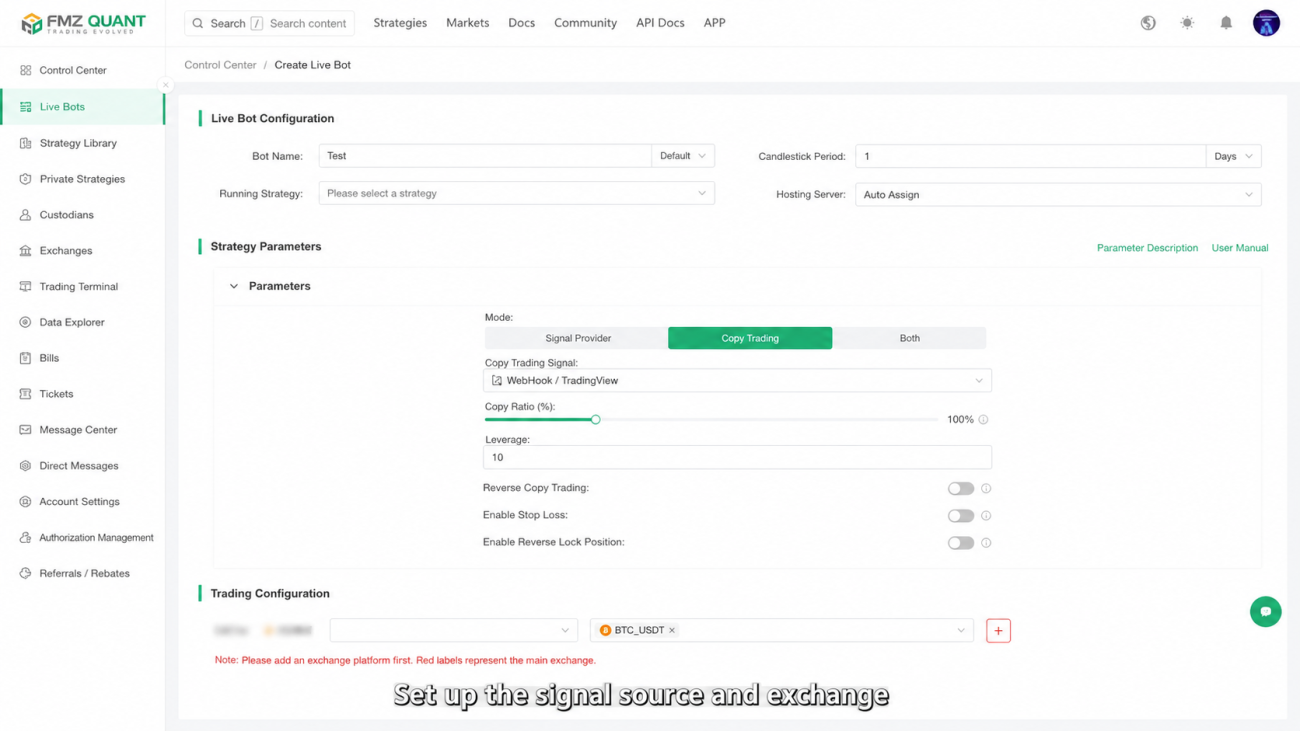Open the green chat support bubble

(x=1265, y=612)
